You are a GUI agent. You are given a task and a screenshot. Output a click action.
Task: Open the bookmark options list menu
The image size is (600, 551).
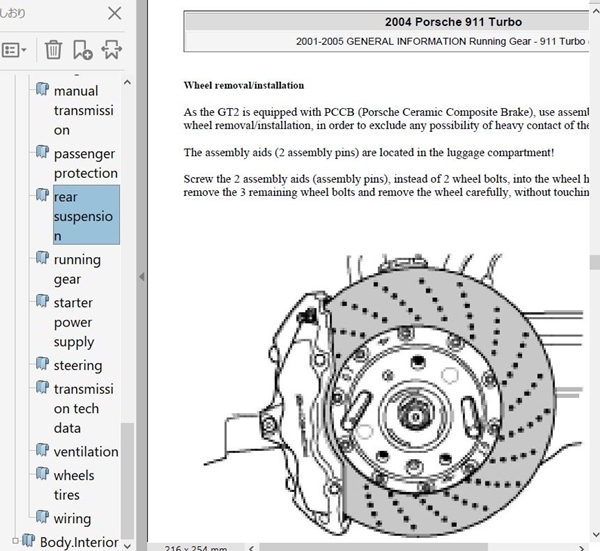tap(14, 50)
